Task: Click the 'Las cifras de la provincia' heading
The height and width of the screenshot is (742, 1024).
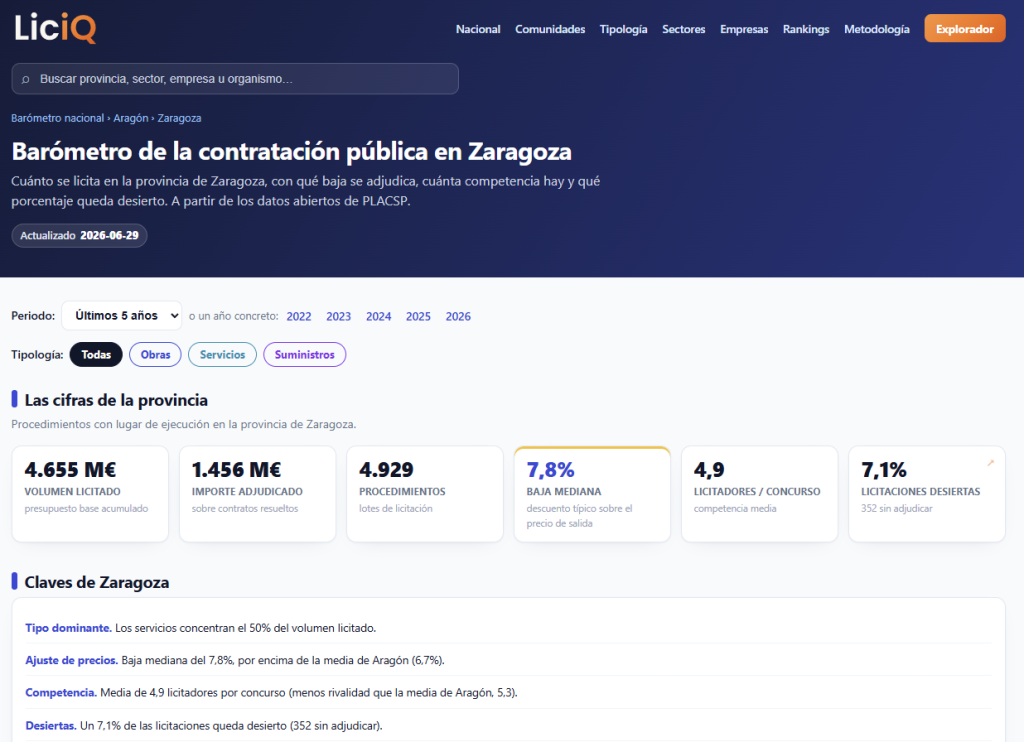Action: 116,400
